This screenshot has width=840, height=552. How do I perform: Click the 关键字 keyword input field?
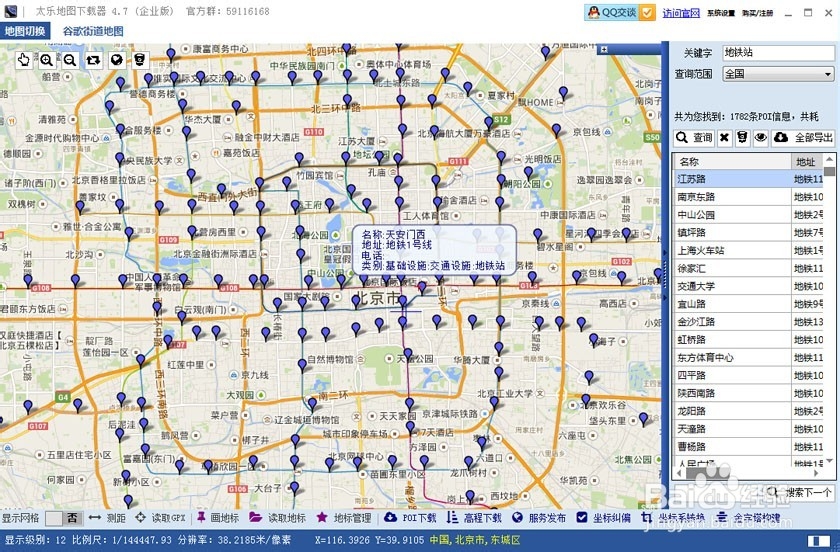pos(778,53)
